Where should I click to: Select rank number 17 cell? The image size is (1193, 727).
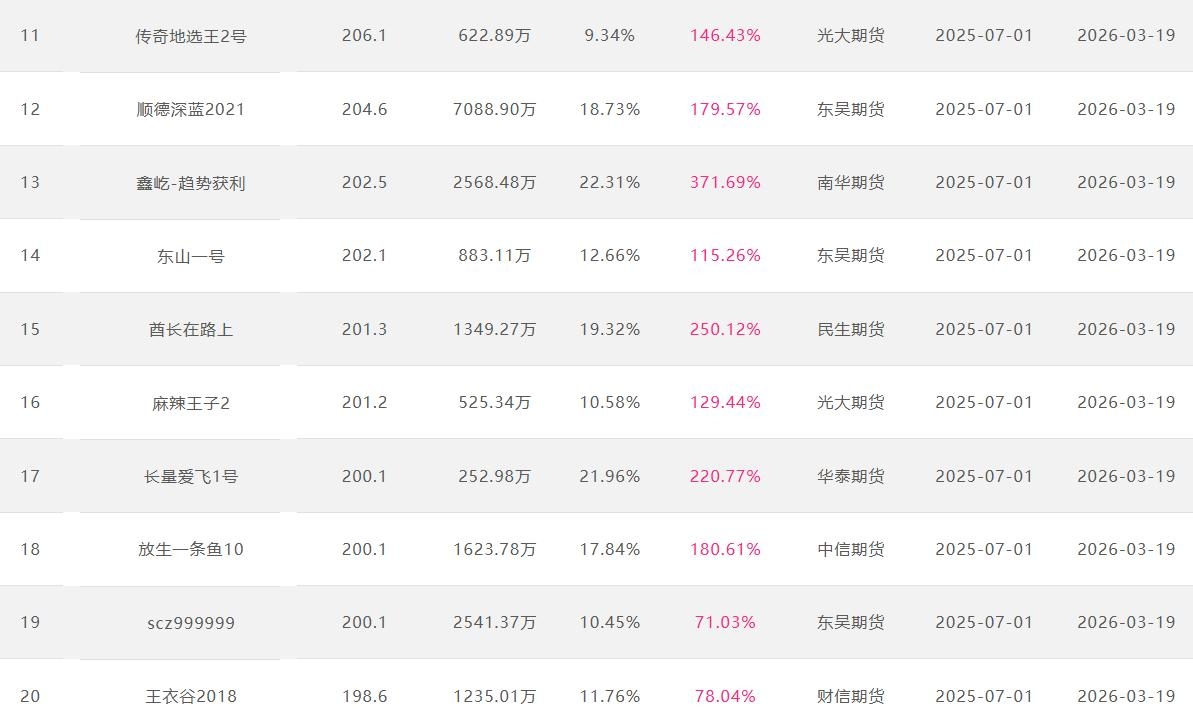[30, 476]
